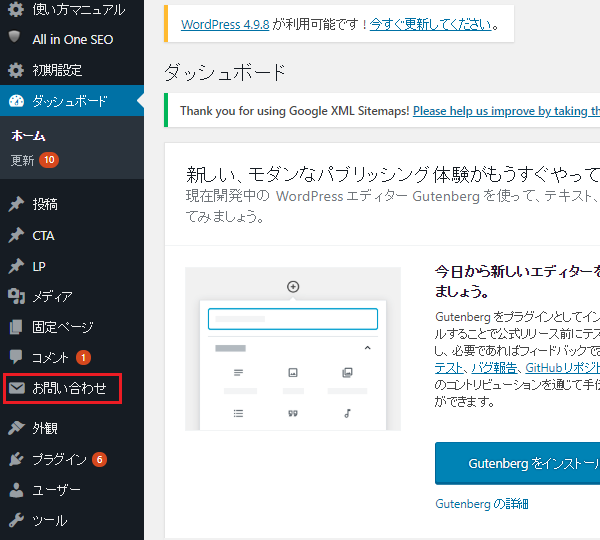Screen dimensions: 600x540
Task: Click Gutenberg をインストール button
Action: click(517, 463)
